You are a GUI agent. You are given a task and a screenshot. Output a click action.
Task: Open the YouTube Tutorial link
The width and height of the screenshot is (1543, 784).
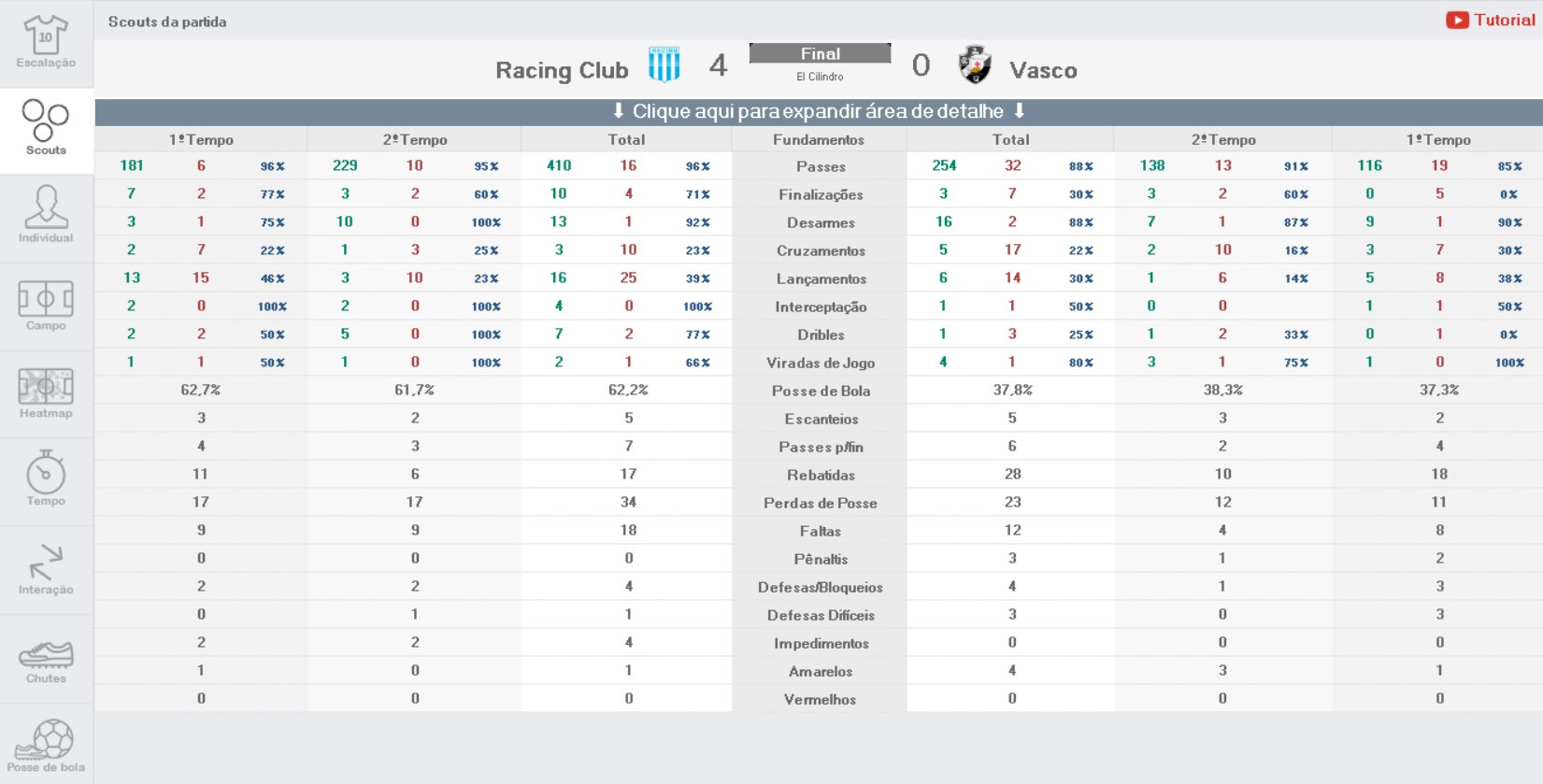(1491, 20)
